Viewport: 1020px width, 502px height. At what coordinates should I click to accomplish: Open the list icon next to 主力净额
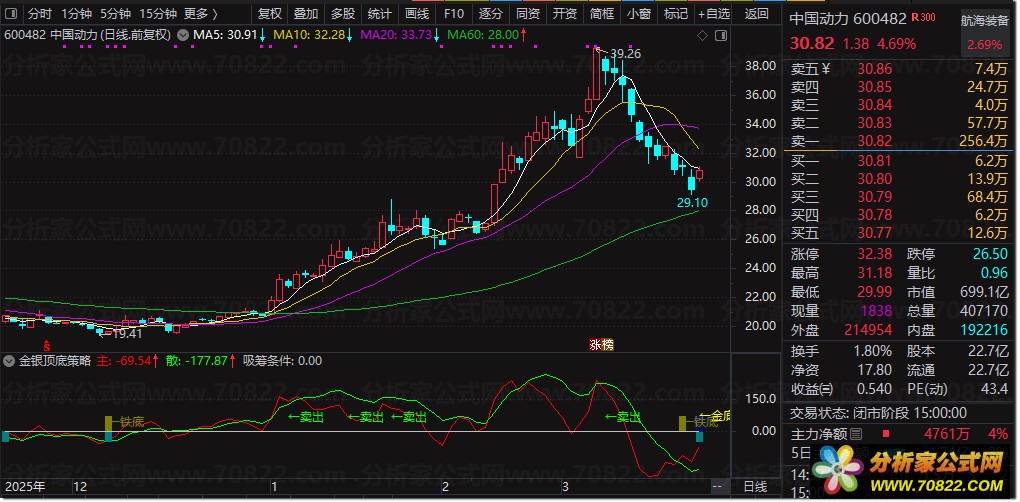[856, 434]
